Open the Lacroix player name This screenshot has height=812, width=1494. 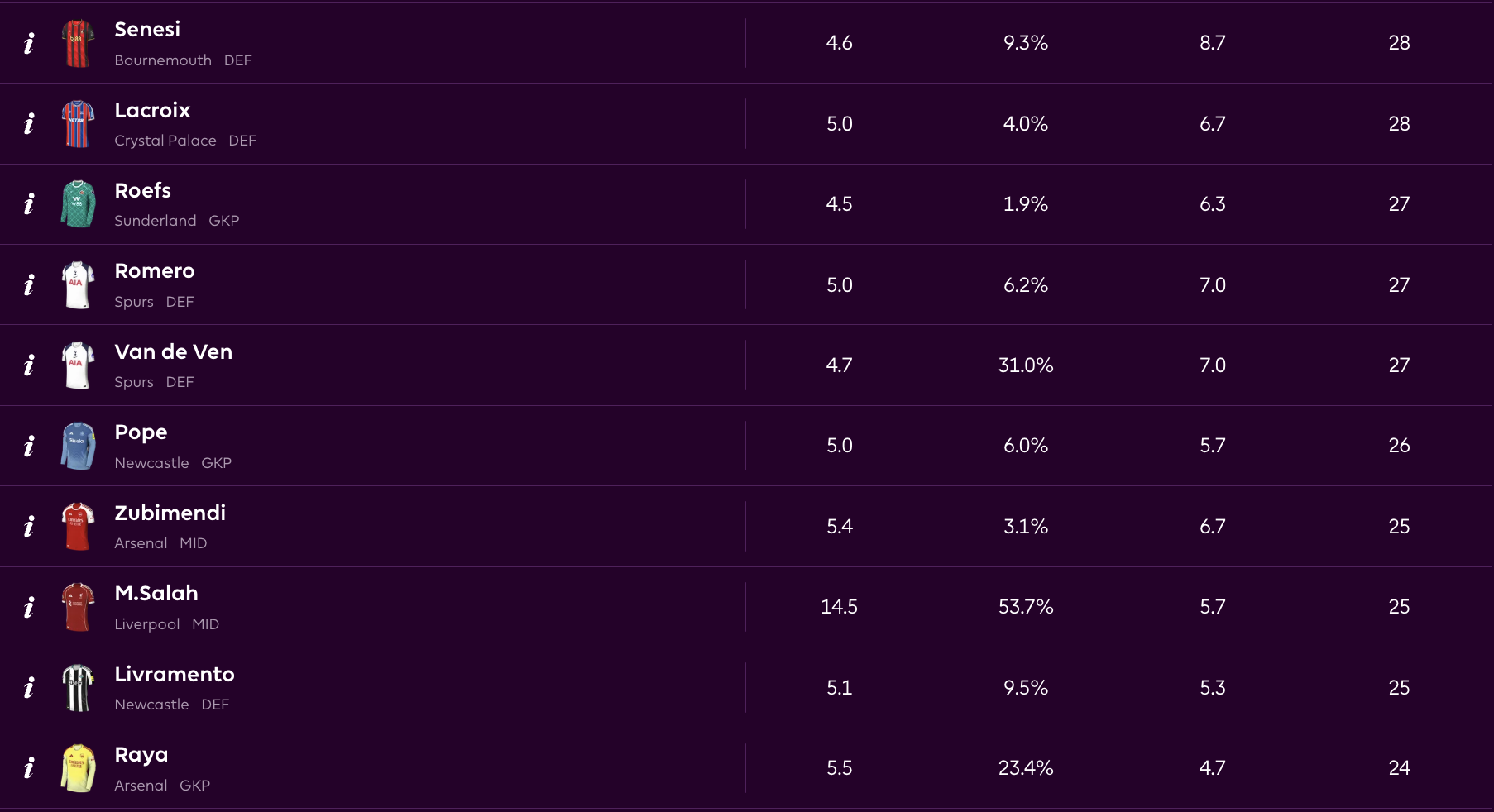tap(152, 111)
